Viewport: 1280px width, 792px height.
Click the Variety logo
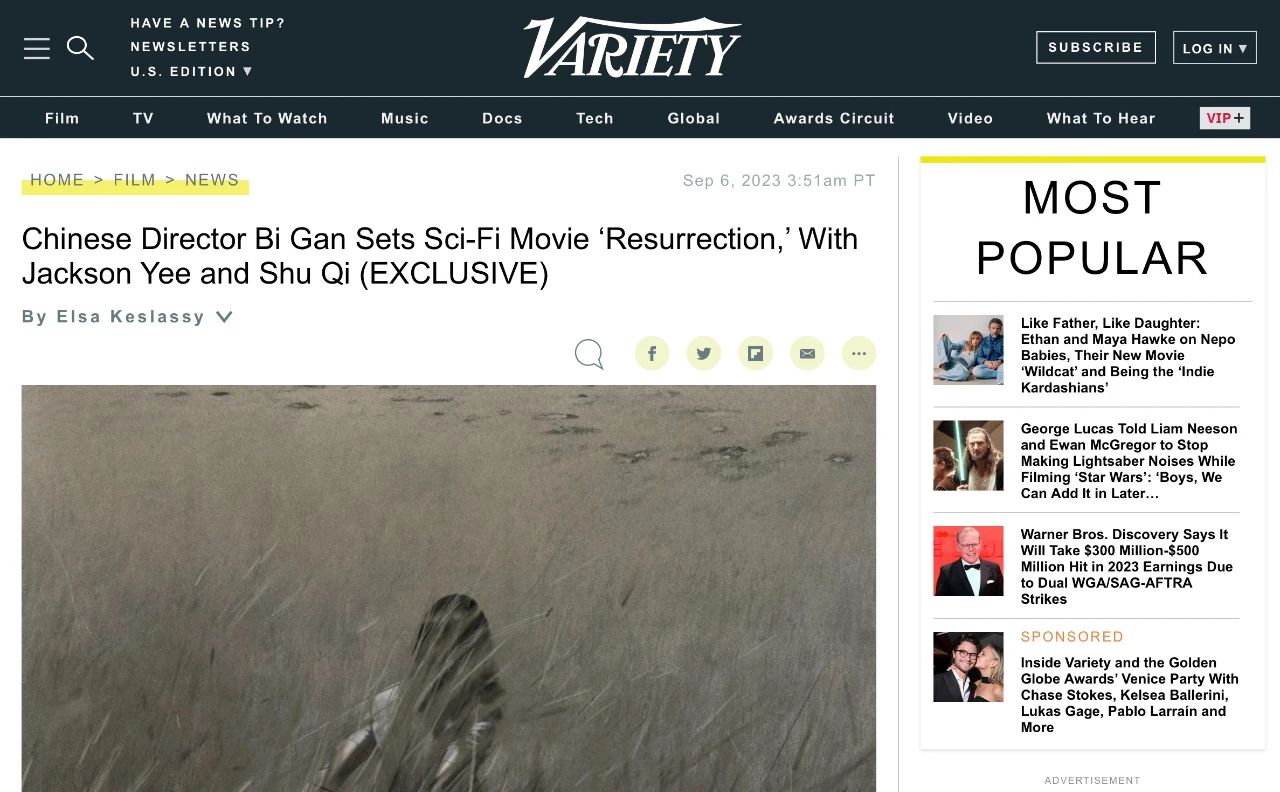click(x=632, y=47)
